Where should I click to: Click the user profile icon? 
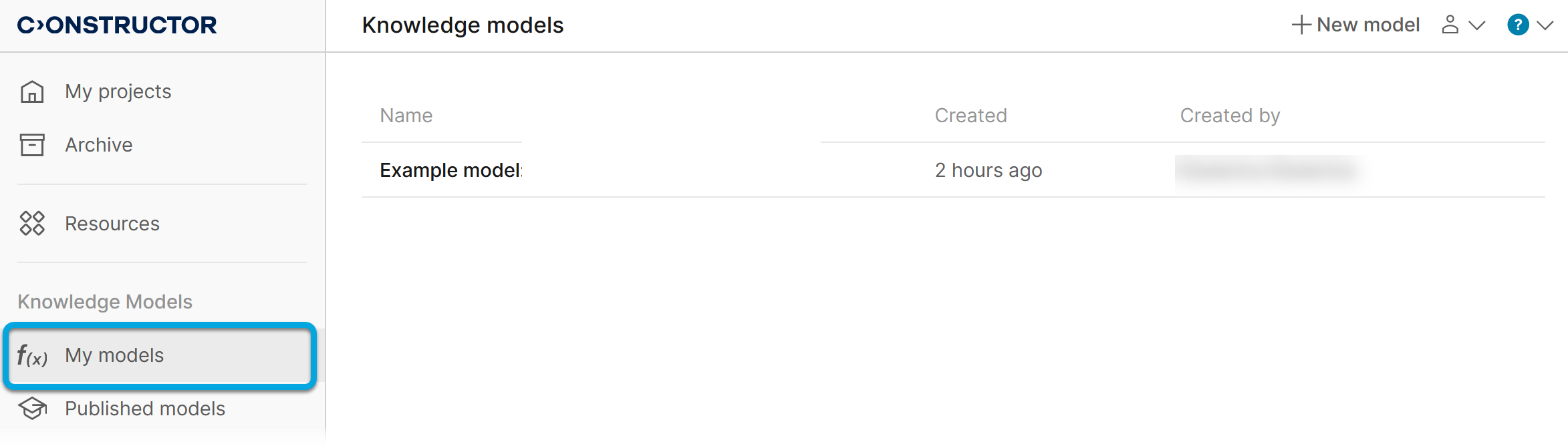(1450, 25)
